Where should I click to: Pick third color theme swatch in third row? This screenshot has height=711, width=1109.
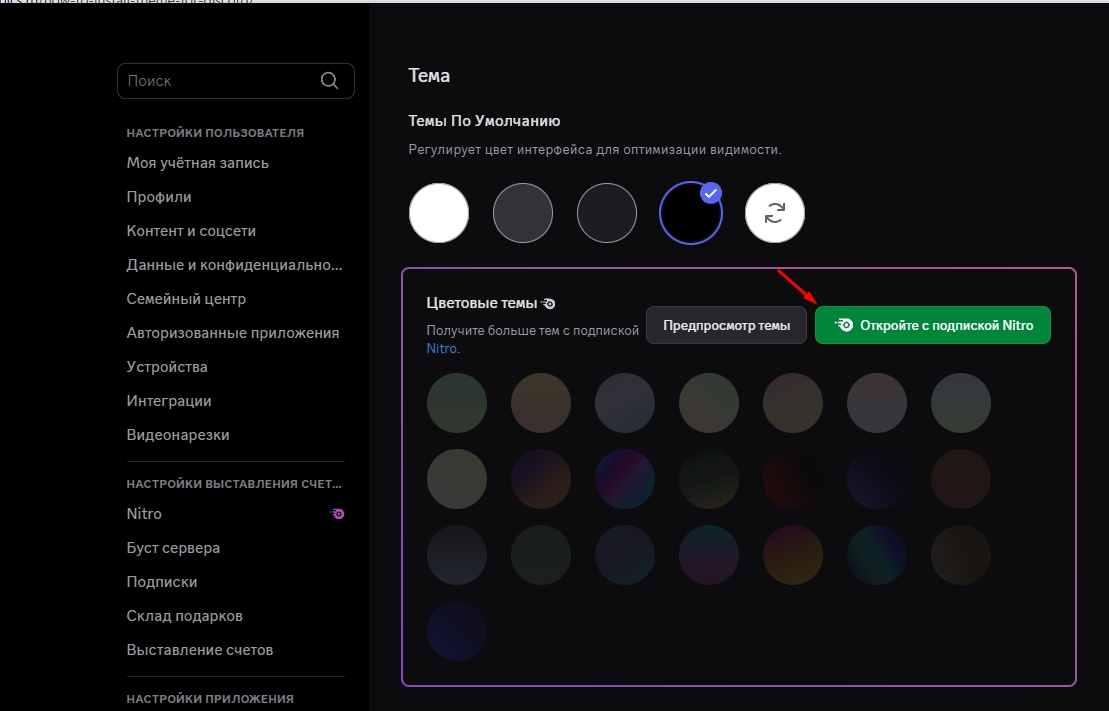(625, 555)
